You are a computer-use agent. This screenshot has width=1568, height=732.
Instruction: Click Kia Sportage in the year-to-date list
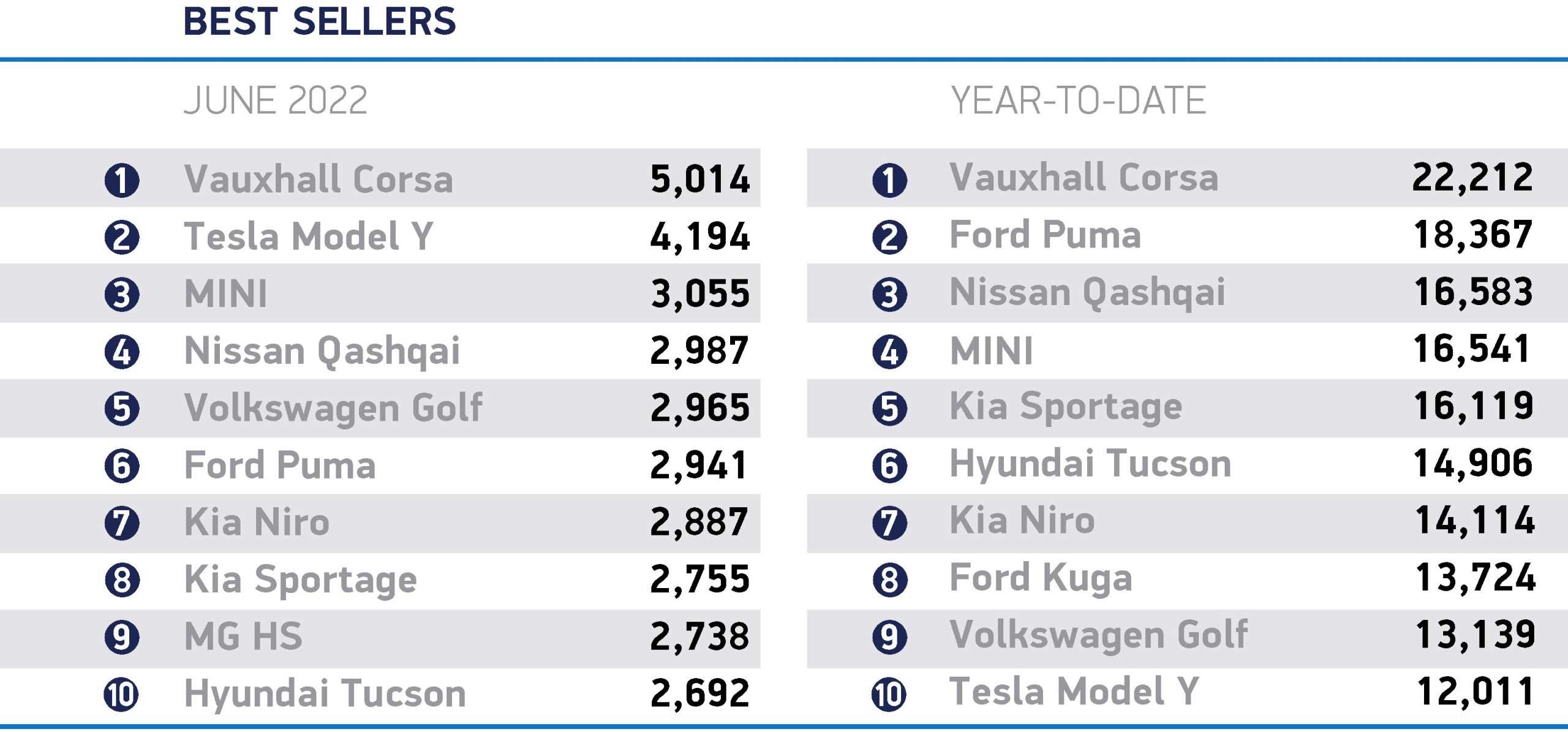1066,407
